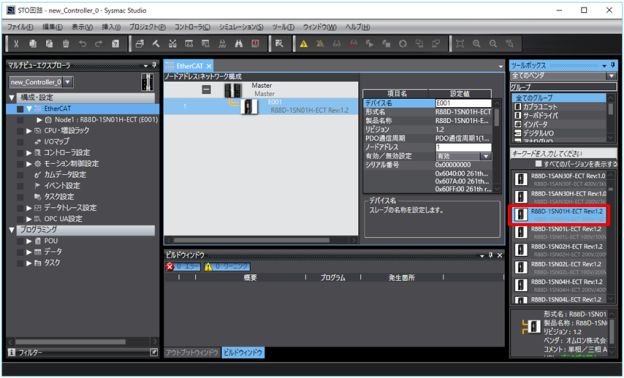Close the EtherCAT editor tab

(x=209, y=66)
